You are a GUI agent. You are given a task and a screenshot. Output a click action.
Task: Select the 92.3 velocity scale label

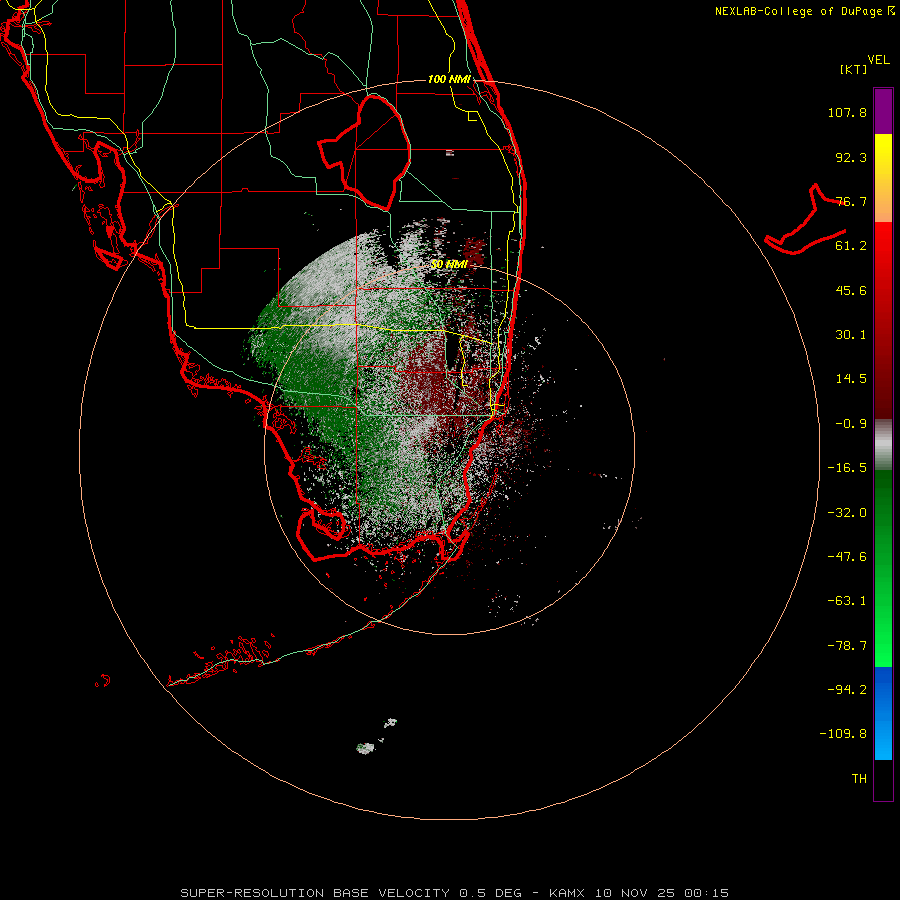[x=851, y=157]
